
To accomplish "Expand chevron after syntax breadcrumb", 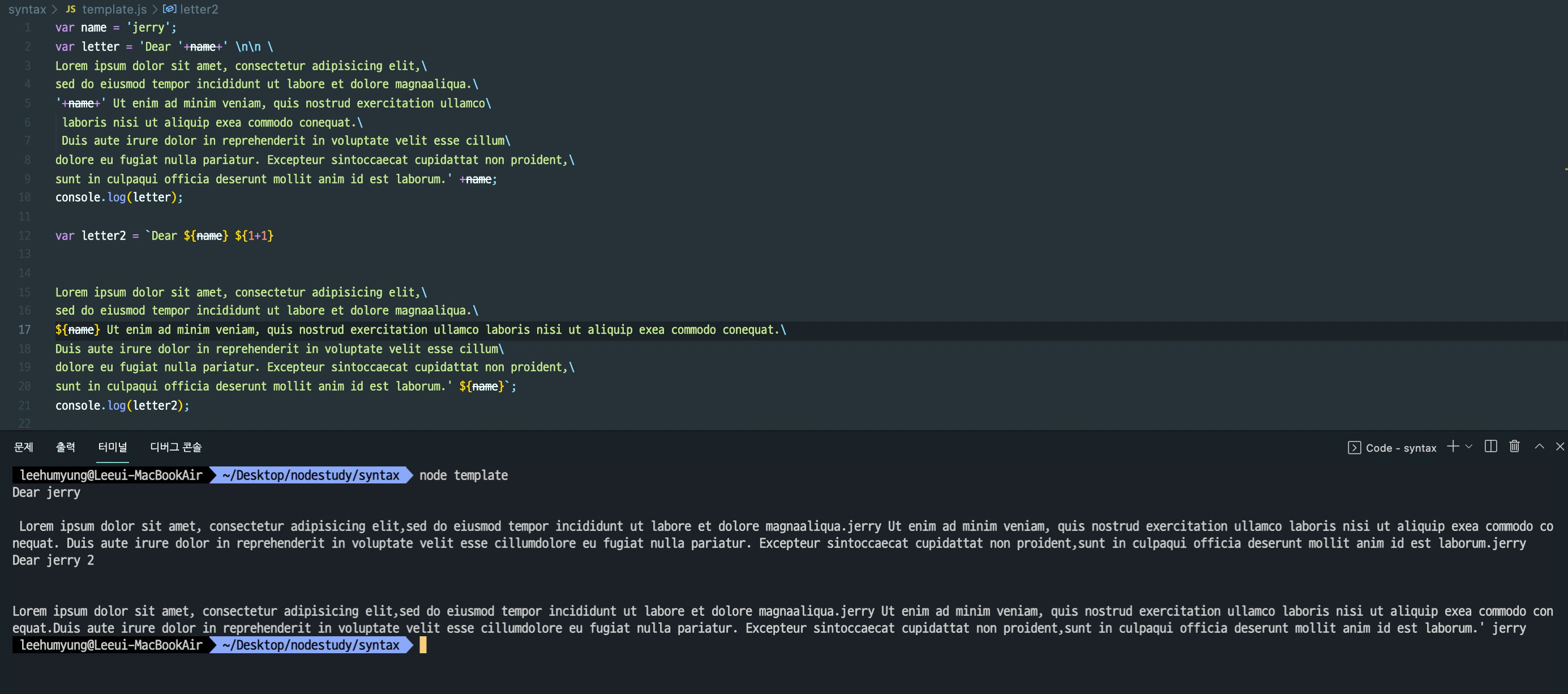I will 55,9.
